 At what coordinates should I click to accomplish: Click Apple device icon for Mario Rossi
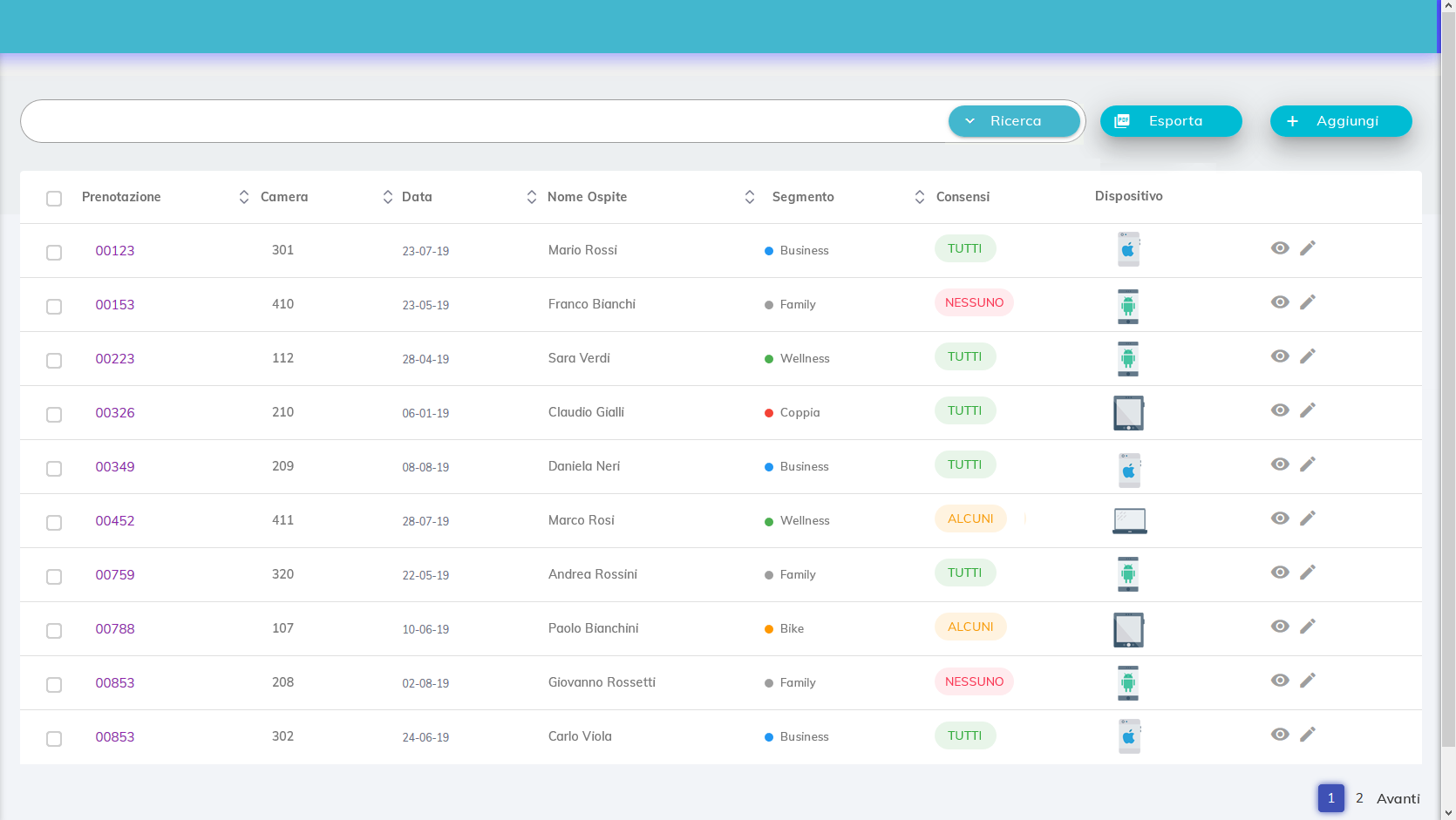tap(1128, 249)
